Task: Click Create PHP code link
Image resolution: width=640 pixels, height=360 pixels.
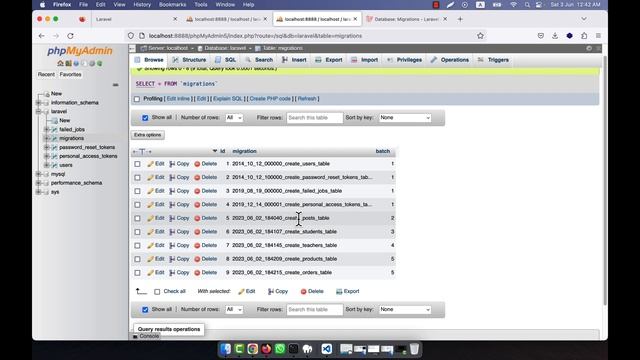Action: point(270,99)
